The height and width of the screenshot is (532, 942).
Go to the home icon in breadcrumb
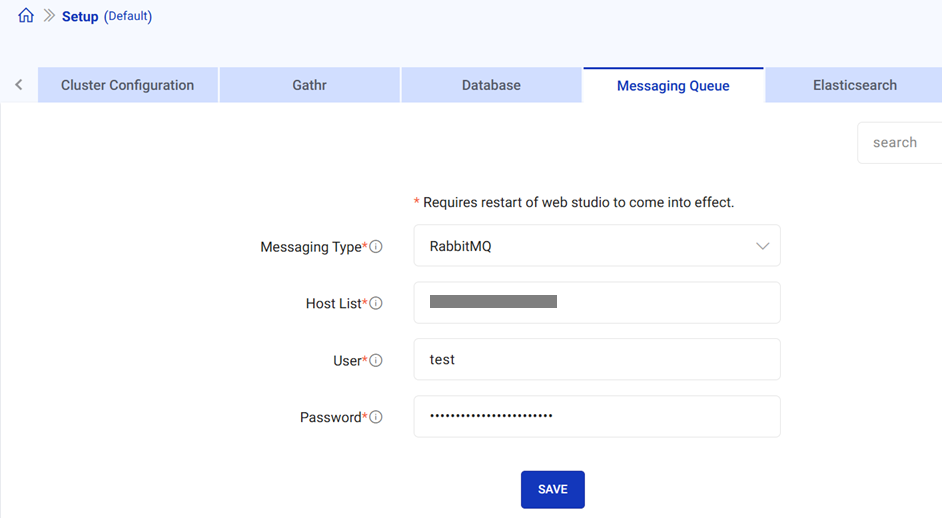click(26, 16)
